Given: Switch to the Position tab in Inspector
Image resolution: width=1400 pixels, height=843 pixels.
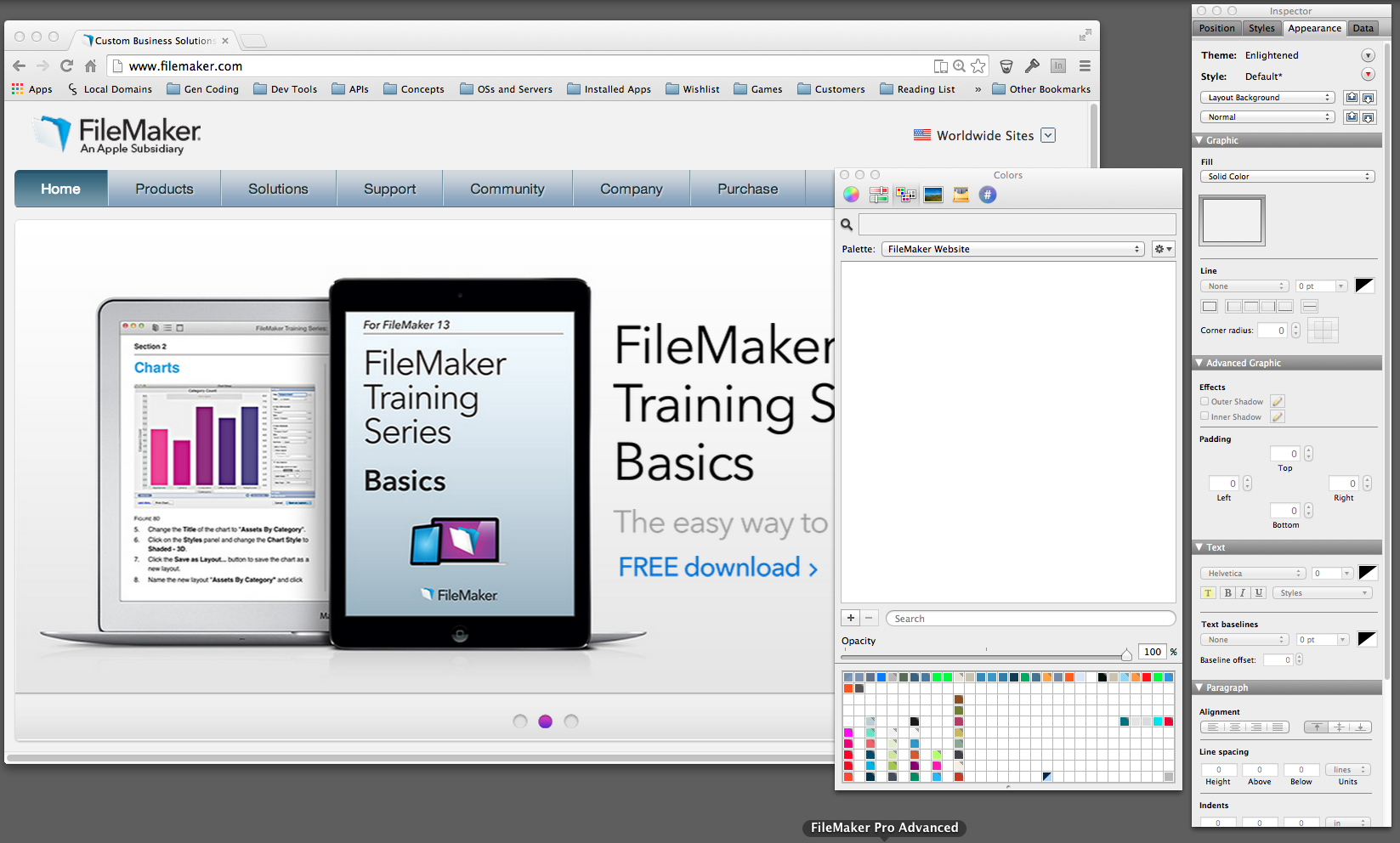Looking at the screenshot, I should (1217, 28).
